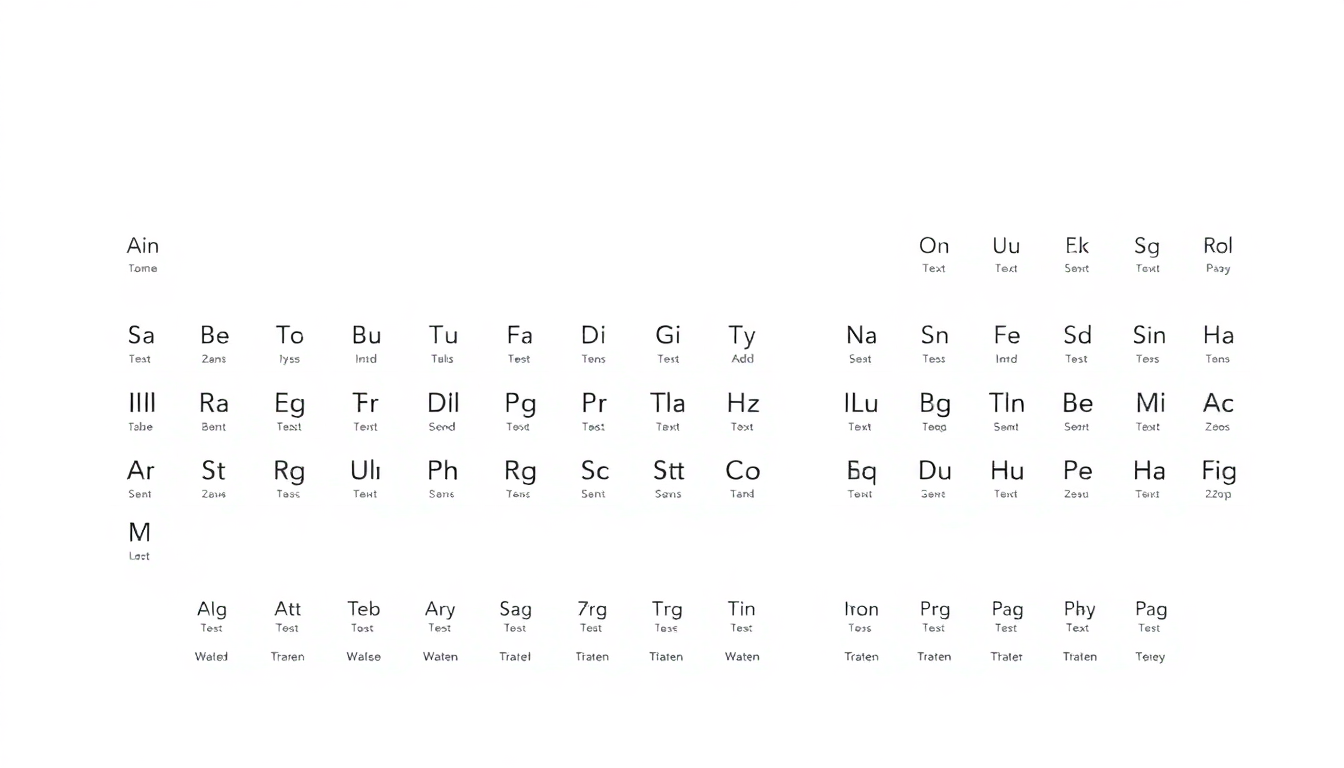The image size is (1344, 768).
Task: Click the Ty element labeled Add
Action: point(742,344)
